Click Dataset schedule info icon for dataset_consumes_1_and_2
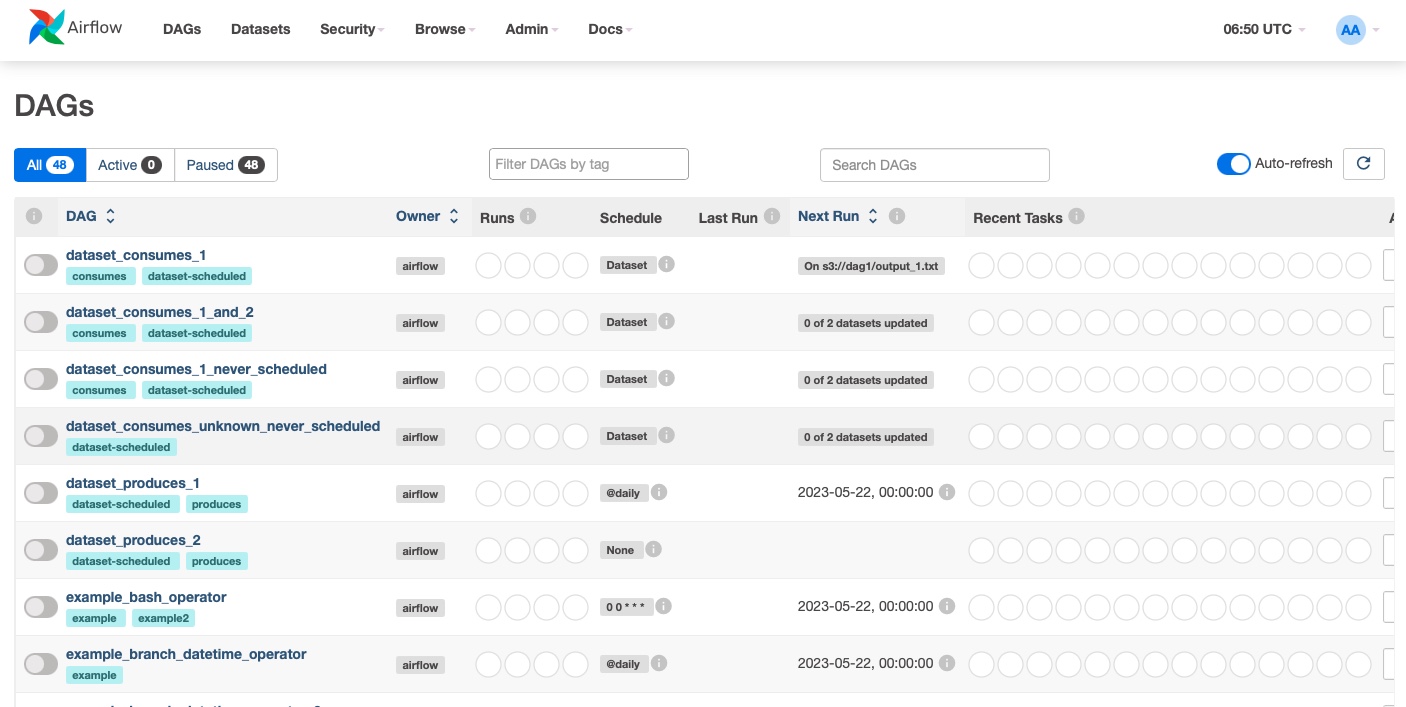Image resolution: width=1406 pixels, height=707 pixels. click(x=667, y=321)
